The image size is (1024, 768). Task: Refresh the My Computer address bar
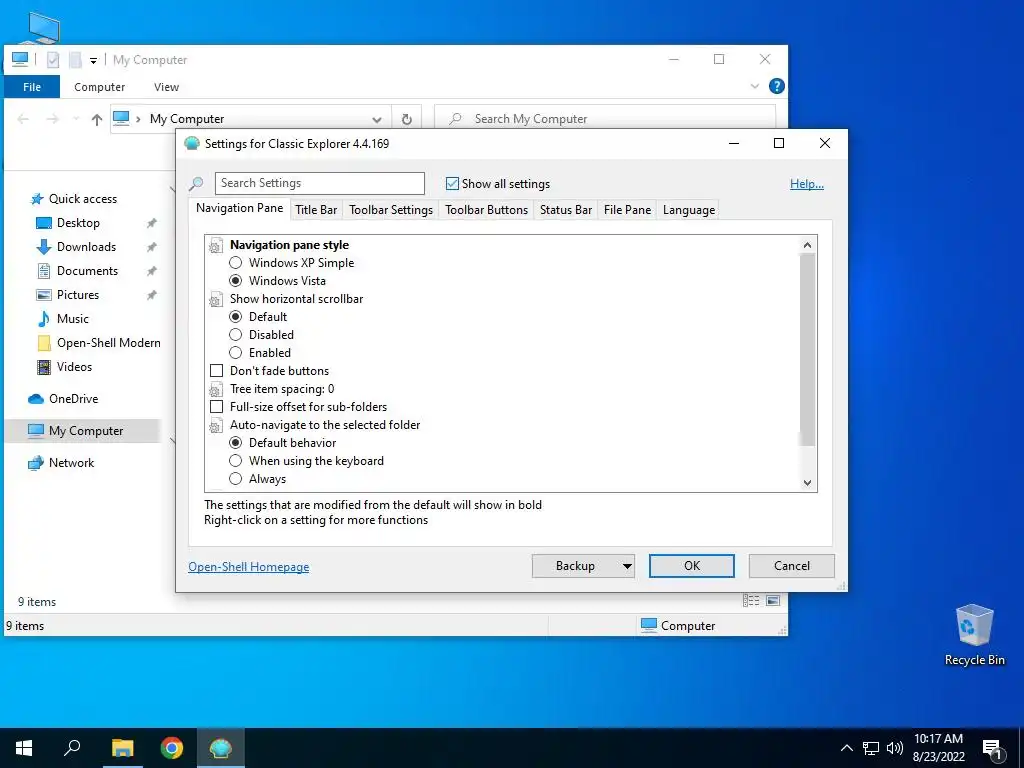pyautogui.click(x=406, y=119)
